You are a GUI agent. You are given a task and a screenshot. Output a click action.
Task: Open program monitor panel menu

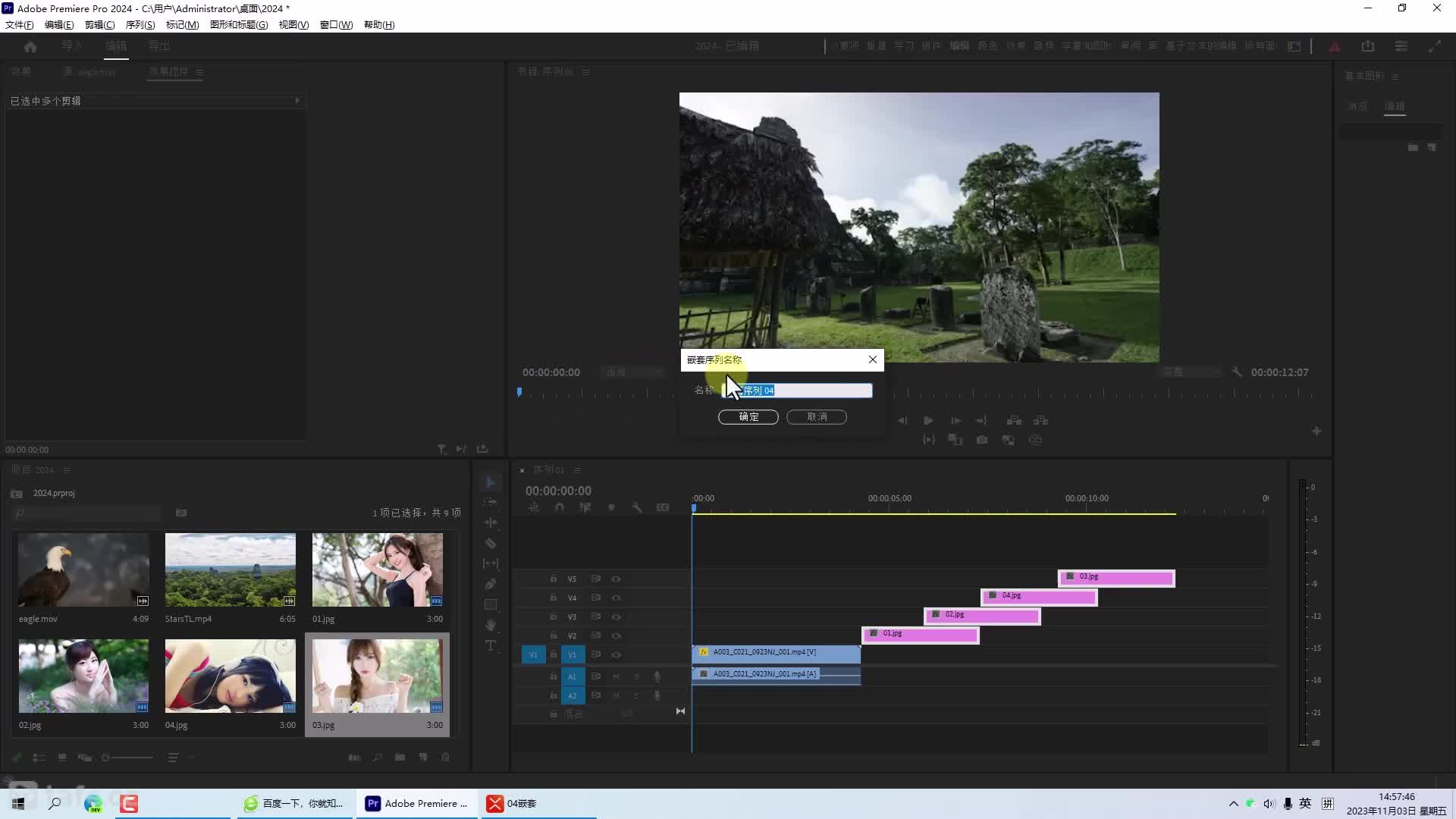pos(585,72)
